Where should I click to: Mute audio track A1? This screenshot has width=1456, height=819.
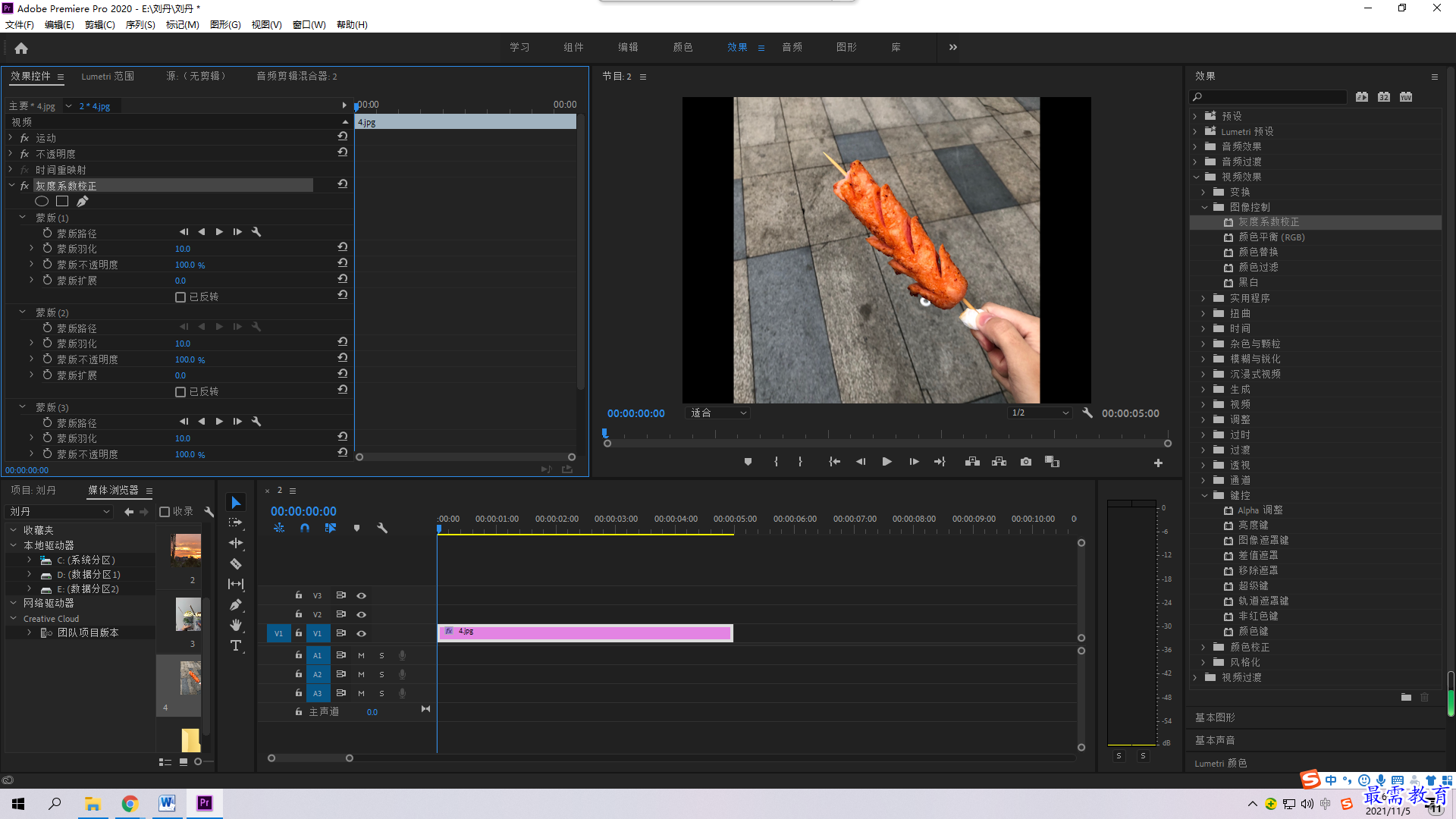[x=361, y=655]
